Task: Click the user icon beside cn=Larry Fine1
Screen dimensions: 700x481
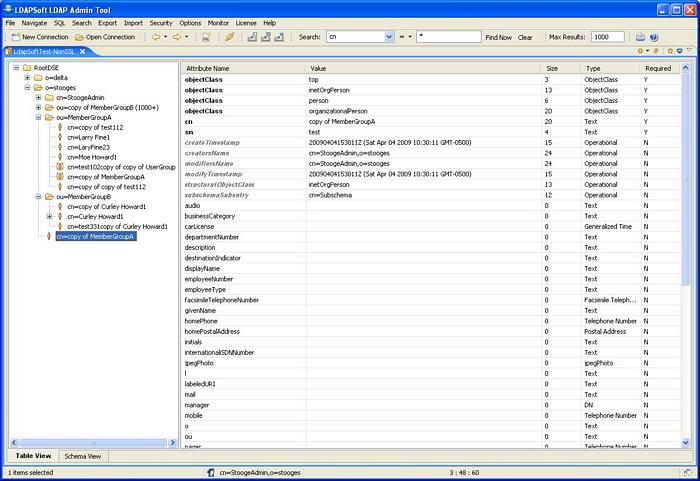Action: point(60,137)
